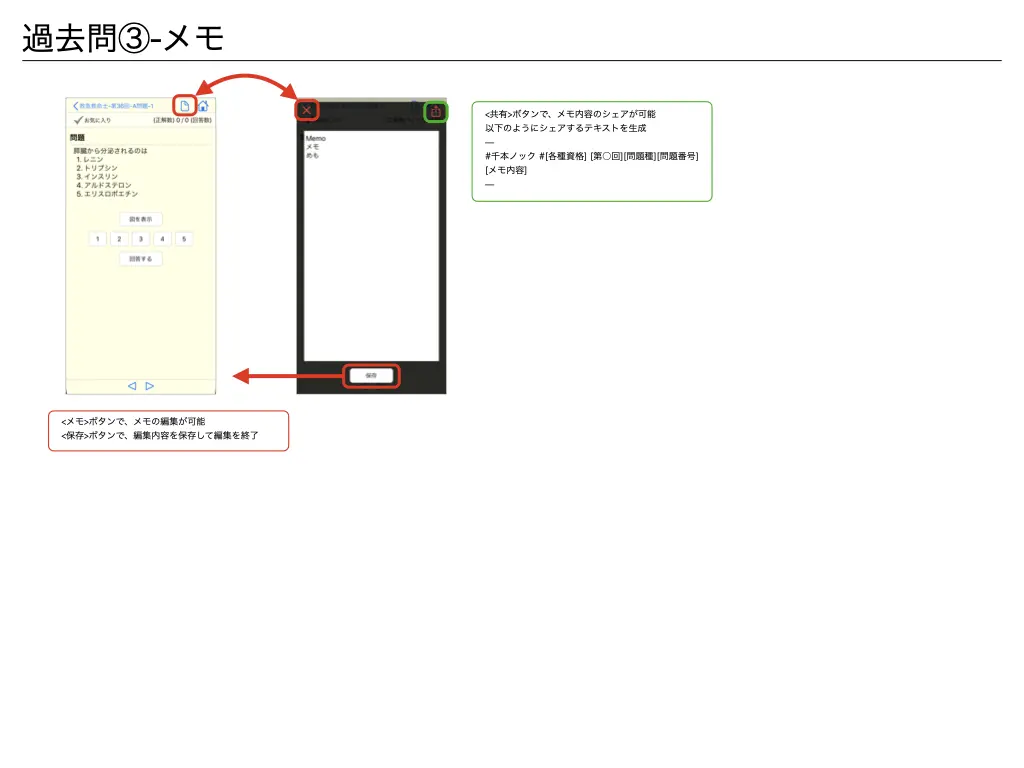The image size is (1024, 768).
Task: Select answer text 5. エリスロポエチン
Action: pos(107,194)
